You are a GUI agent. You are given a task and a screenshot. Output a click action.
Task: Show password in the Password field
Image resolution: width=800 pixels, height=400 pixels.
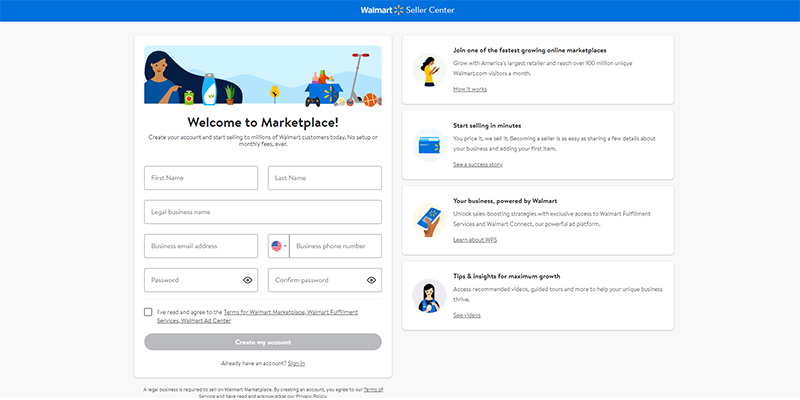click(x=247, y=280)
